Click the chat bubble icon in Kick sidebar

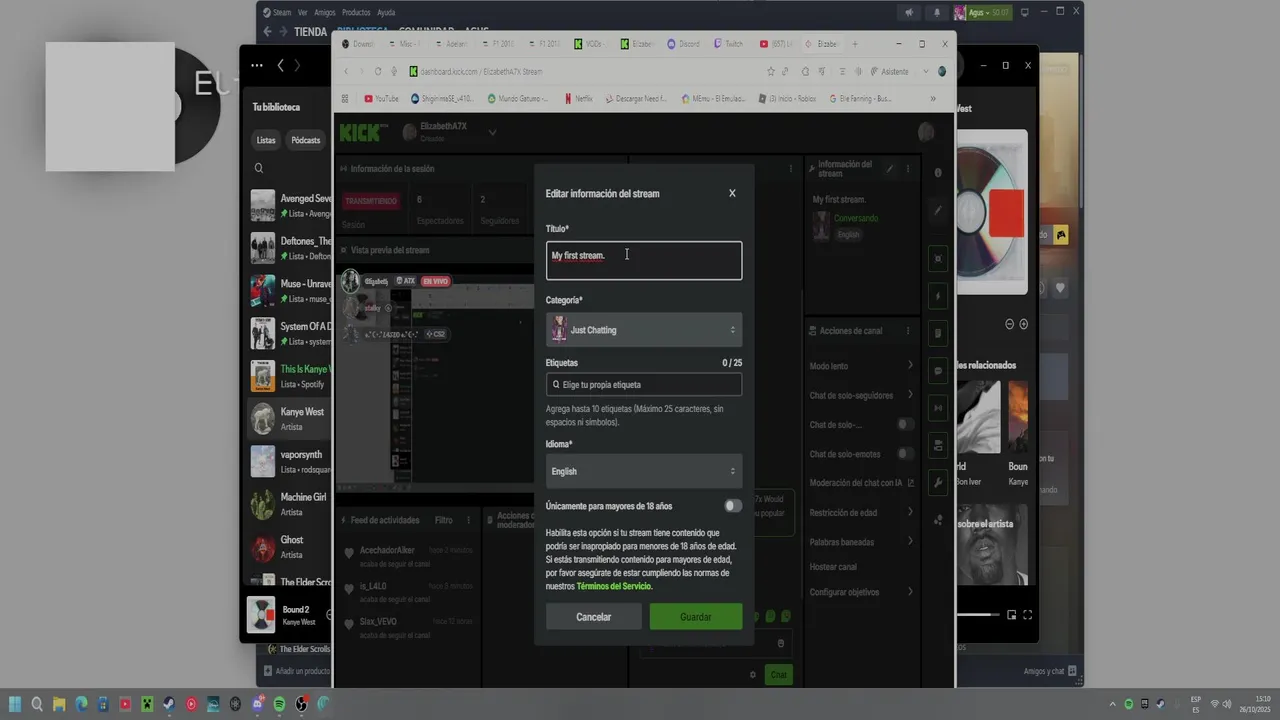coord(938,371)
